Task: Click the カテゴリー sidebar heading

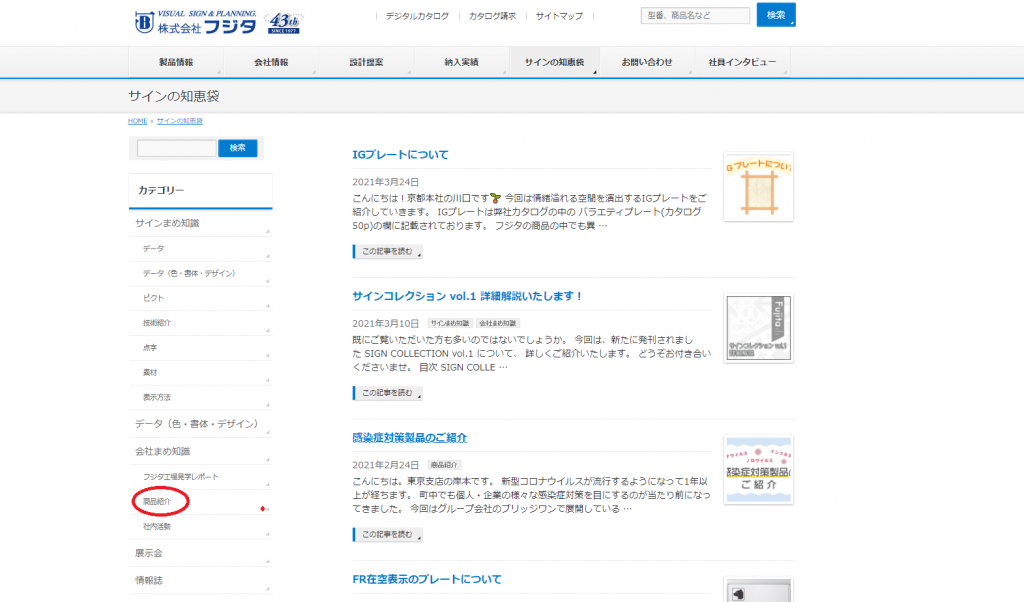Action: 200,191
